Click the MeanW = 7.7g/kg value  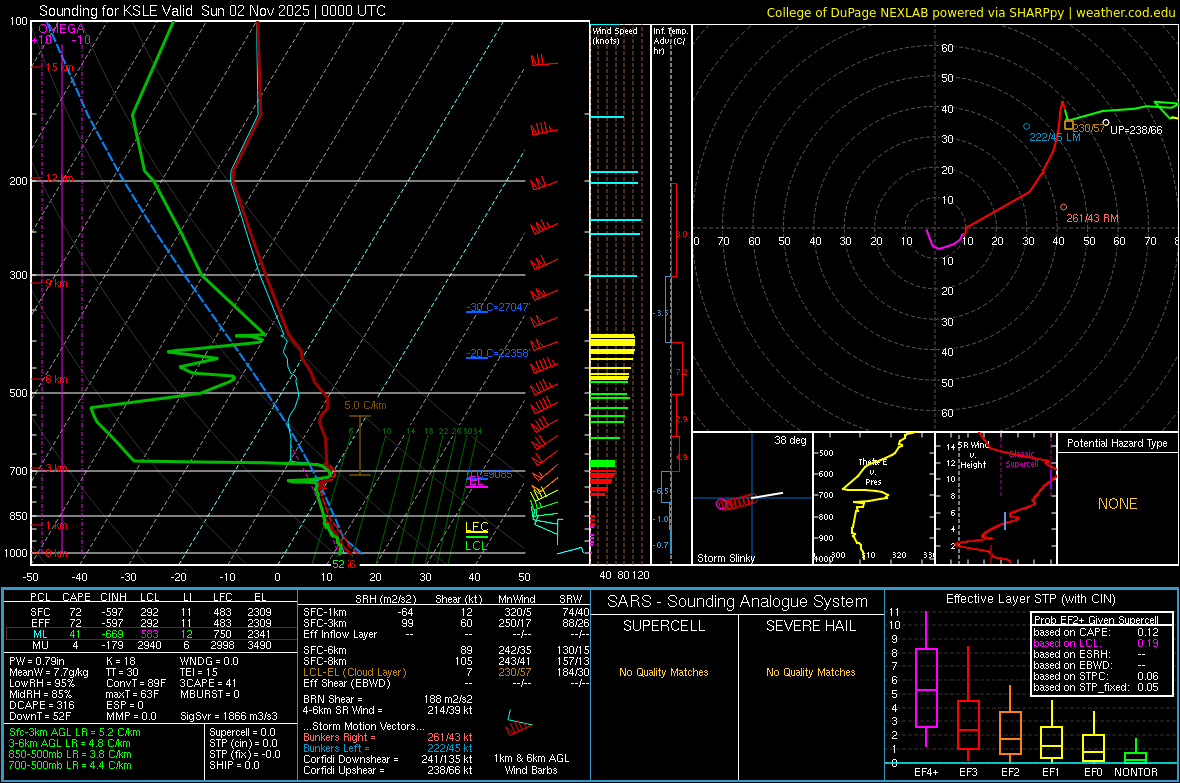tap(49, 672)
